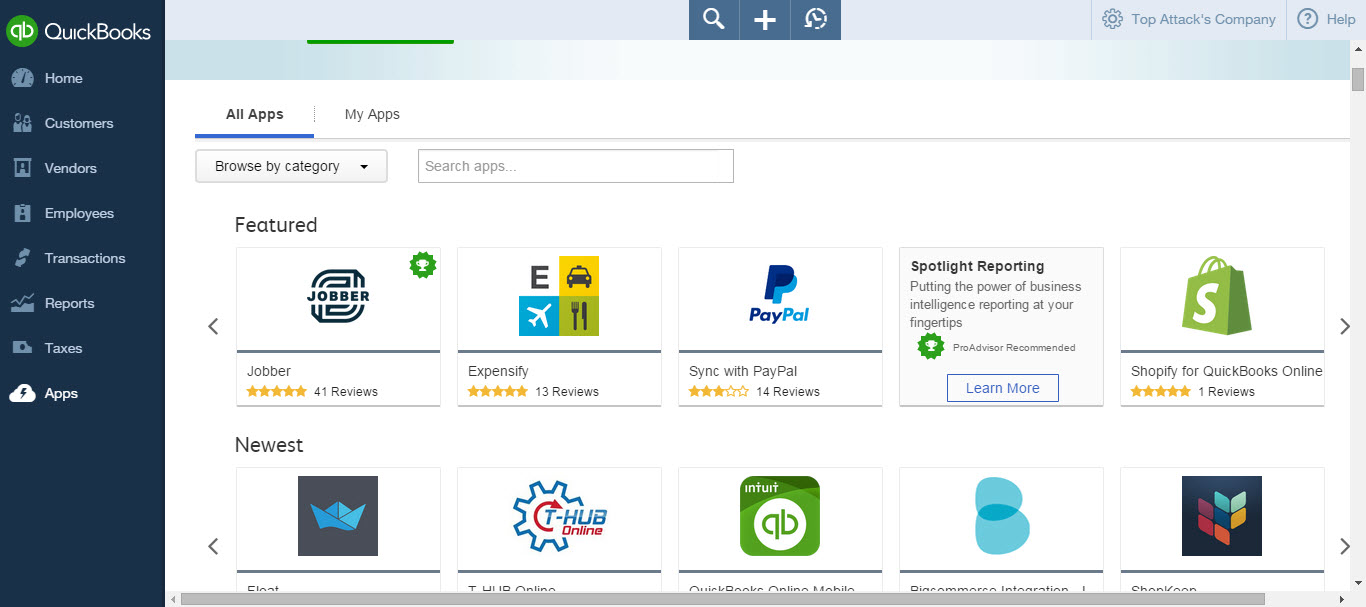Image resolution: width=1366 pixels, height=607 pixels.
Task: Expand Browse by category dropdown
Action: point(291,166)
